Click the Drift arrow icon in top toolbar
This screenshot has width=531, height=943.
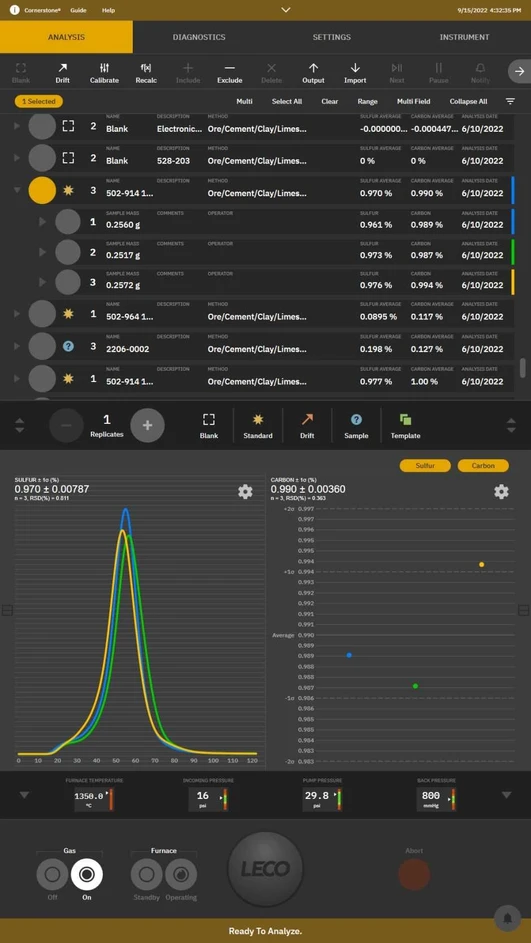[x=63, y=68]
